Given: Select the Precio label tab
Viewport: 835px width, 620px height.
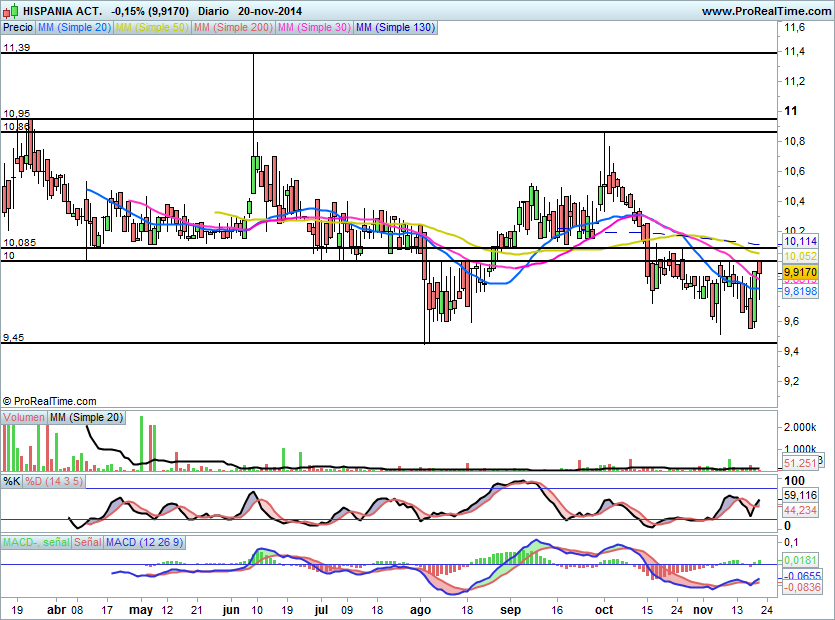Looking at the screenshot, I should point(18,27).
